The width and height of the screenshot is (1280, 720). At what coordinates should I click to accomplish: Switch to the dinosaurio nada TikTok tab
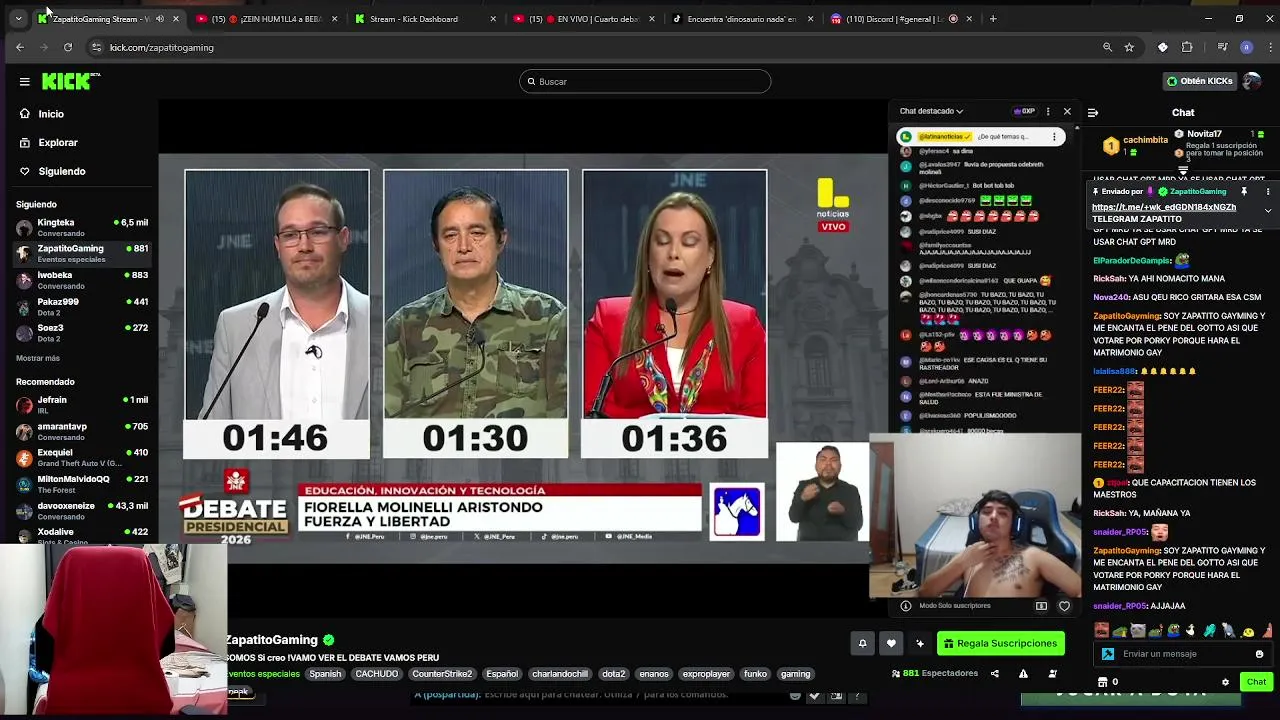(742, 19)
